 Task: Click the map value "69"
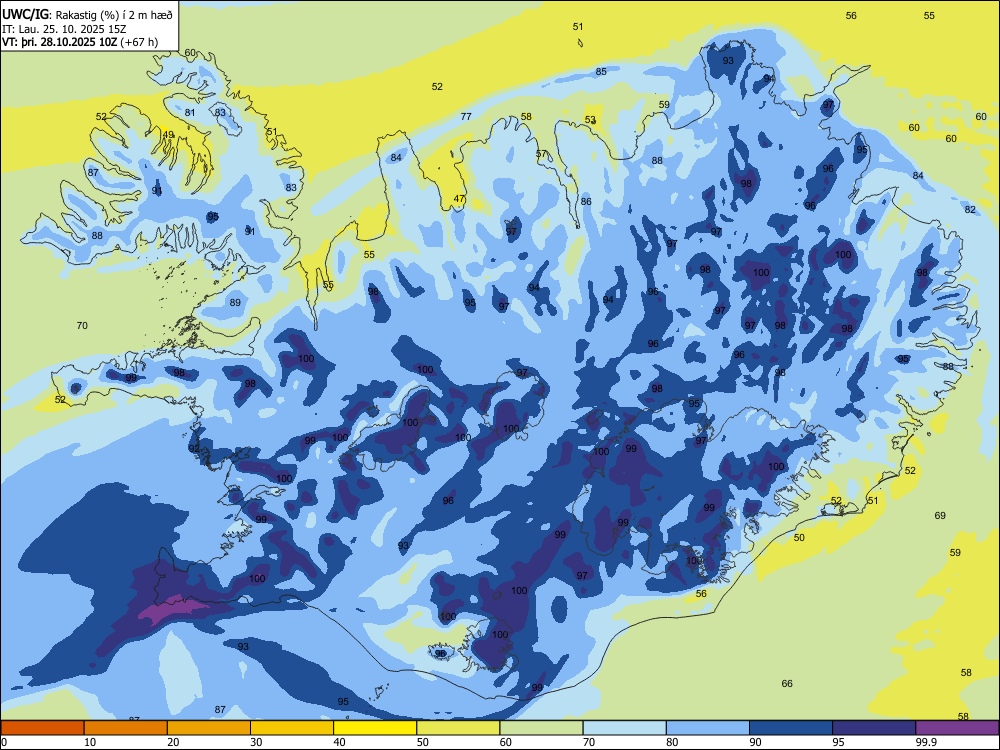tap(940, 515)
